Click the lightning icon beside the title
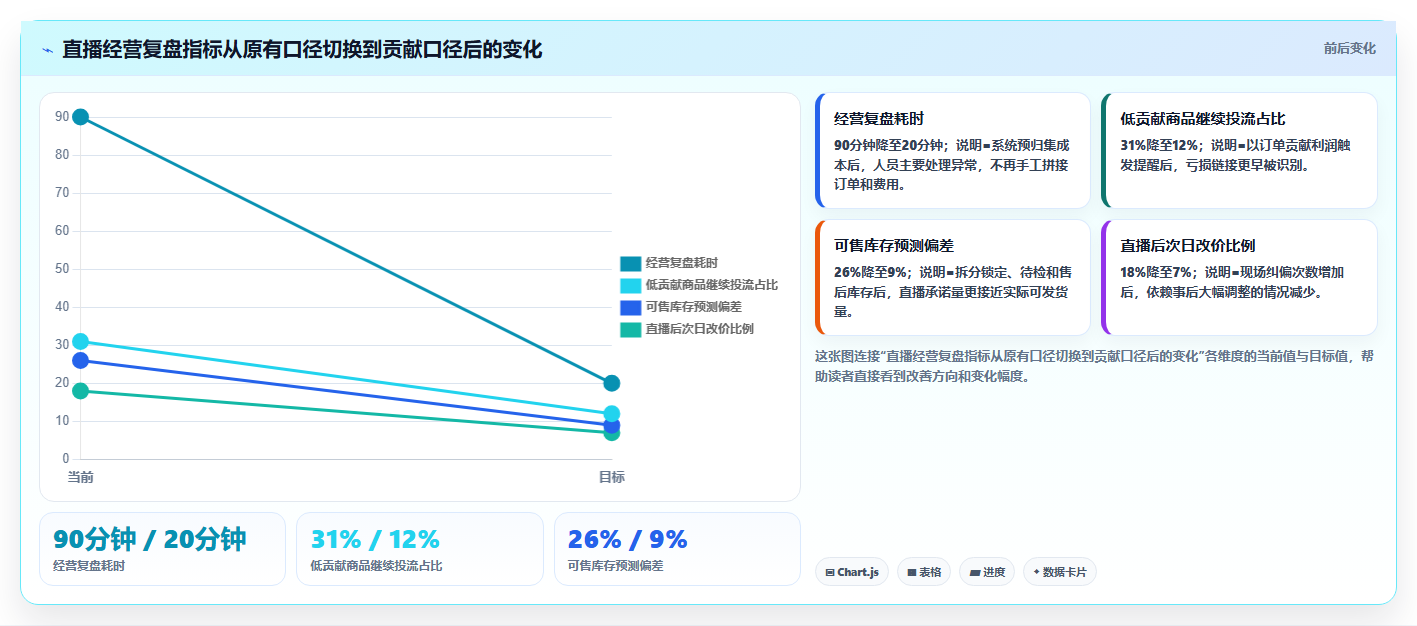The height and width of the screenshot is (626, 1417). [47, 50]
